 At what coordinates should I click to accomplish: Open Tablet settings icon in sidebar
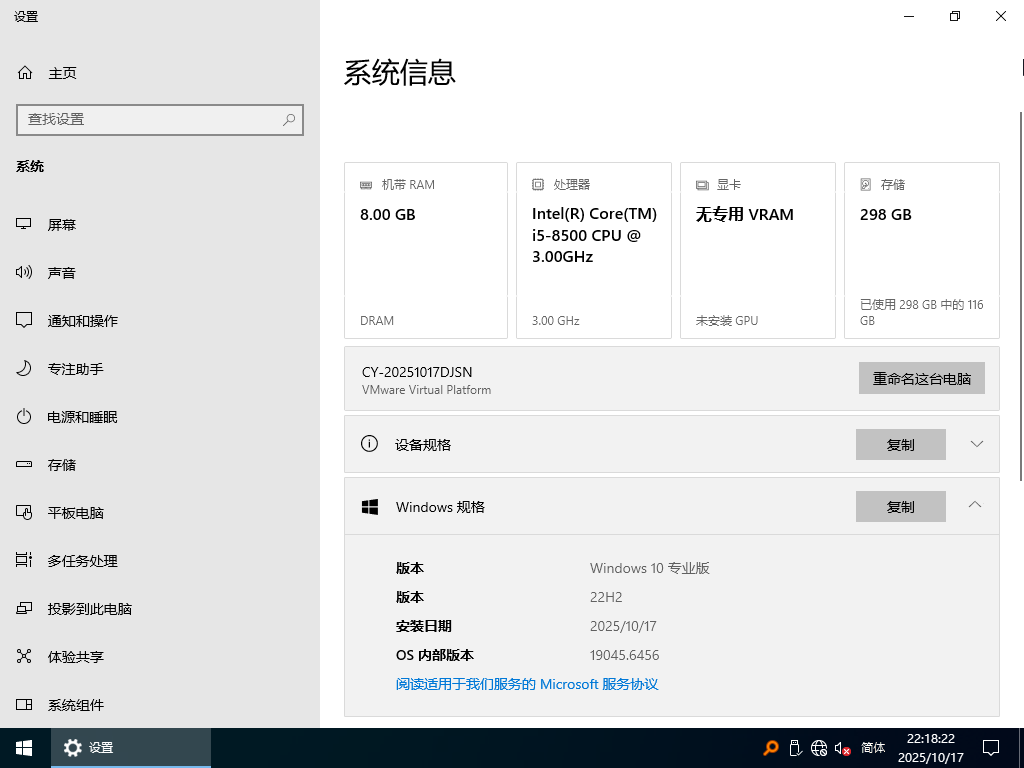[x=25, y=513]
